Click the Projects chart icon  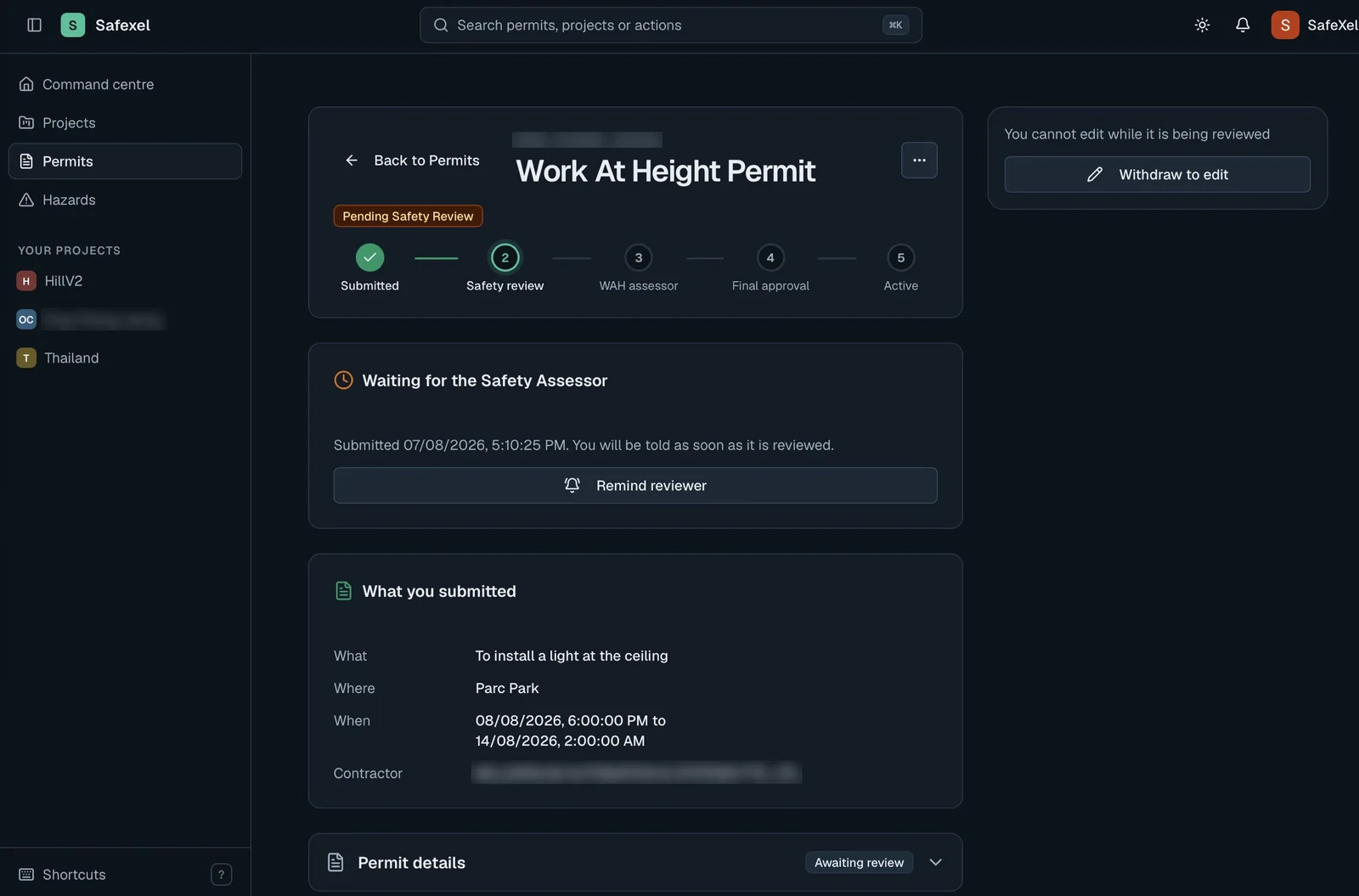pos(26,122)
